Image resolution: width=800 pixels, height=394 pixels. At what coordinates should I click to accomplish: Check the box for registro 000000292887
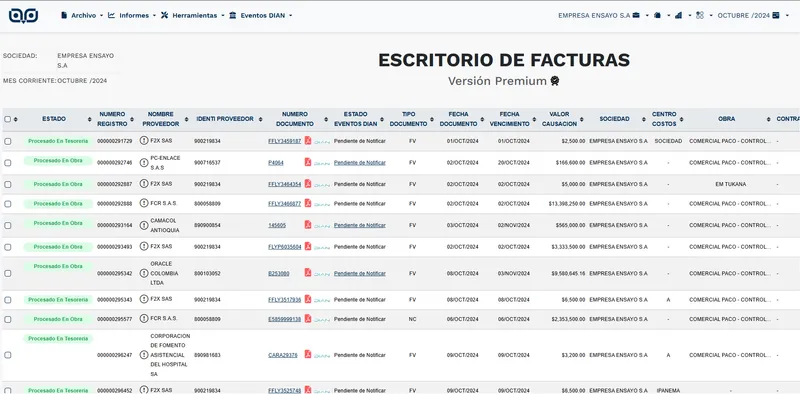pos(8,184)
